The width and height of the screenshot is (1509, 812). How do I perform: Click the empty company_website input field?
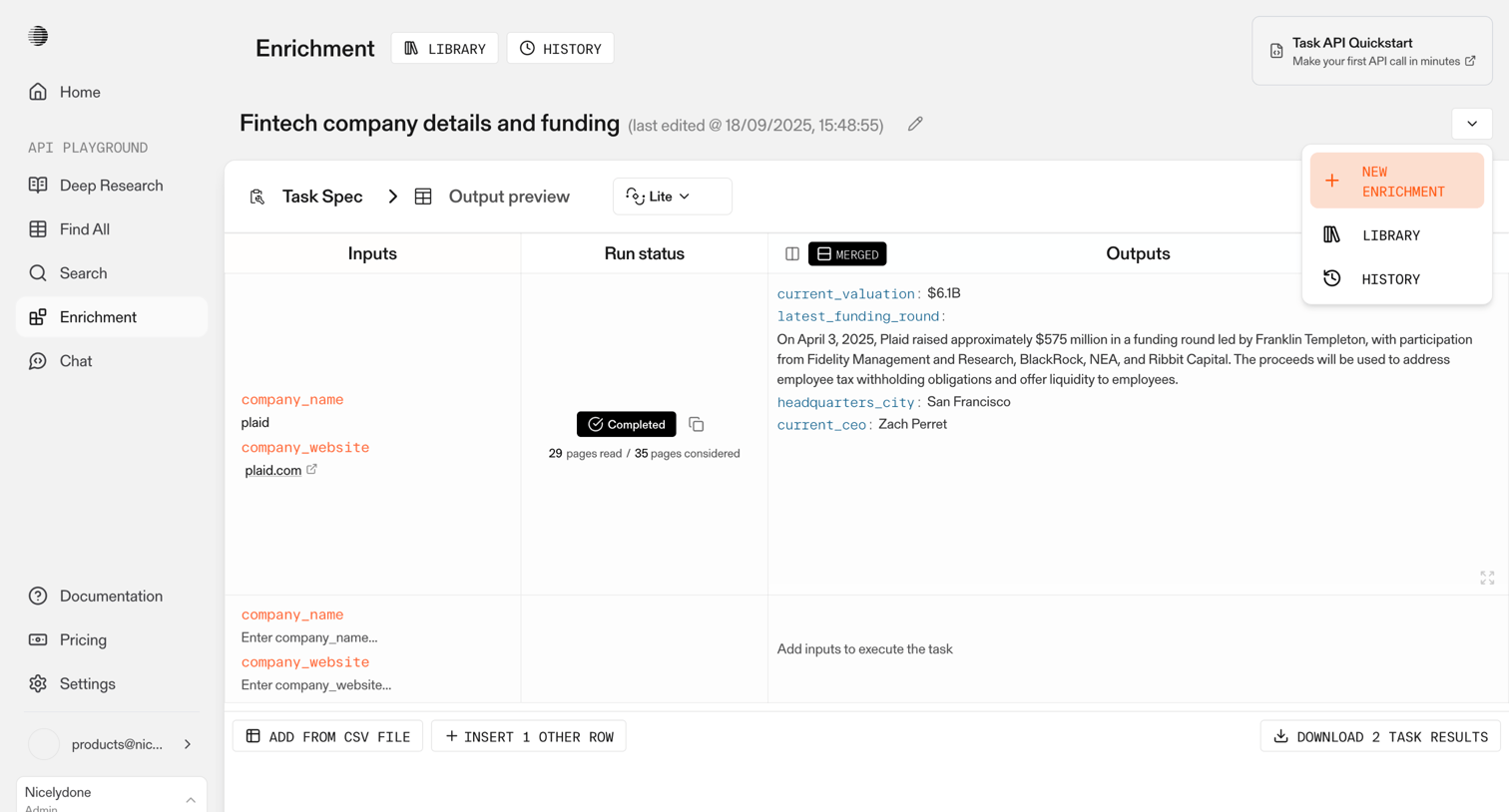(316, 685)
